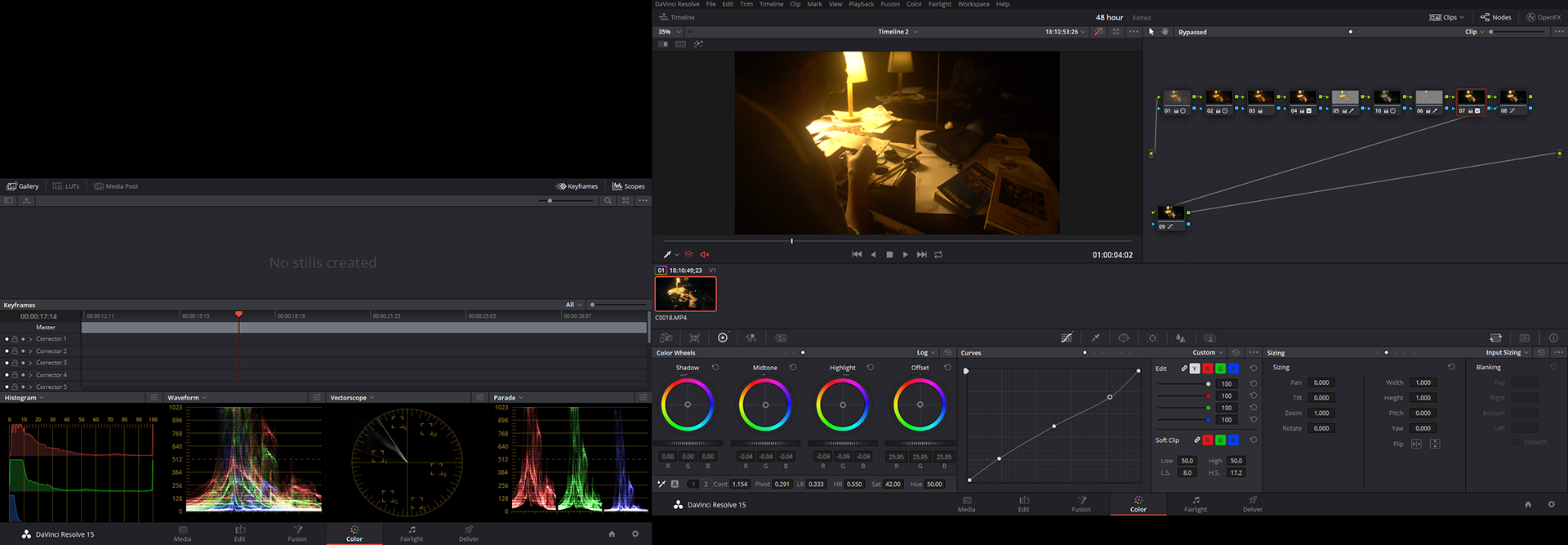The image size is (1568, 545).
Task: Enable the image wipe icon in viewer
Action: pyautogui.click(x=663, y=44)
